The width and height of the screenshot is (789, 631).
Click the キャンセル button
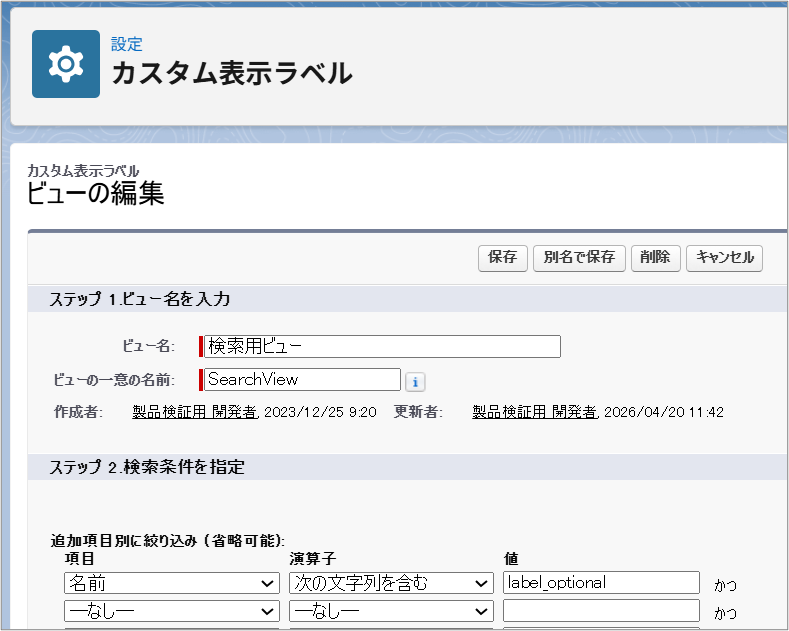tap(724, 258)
